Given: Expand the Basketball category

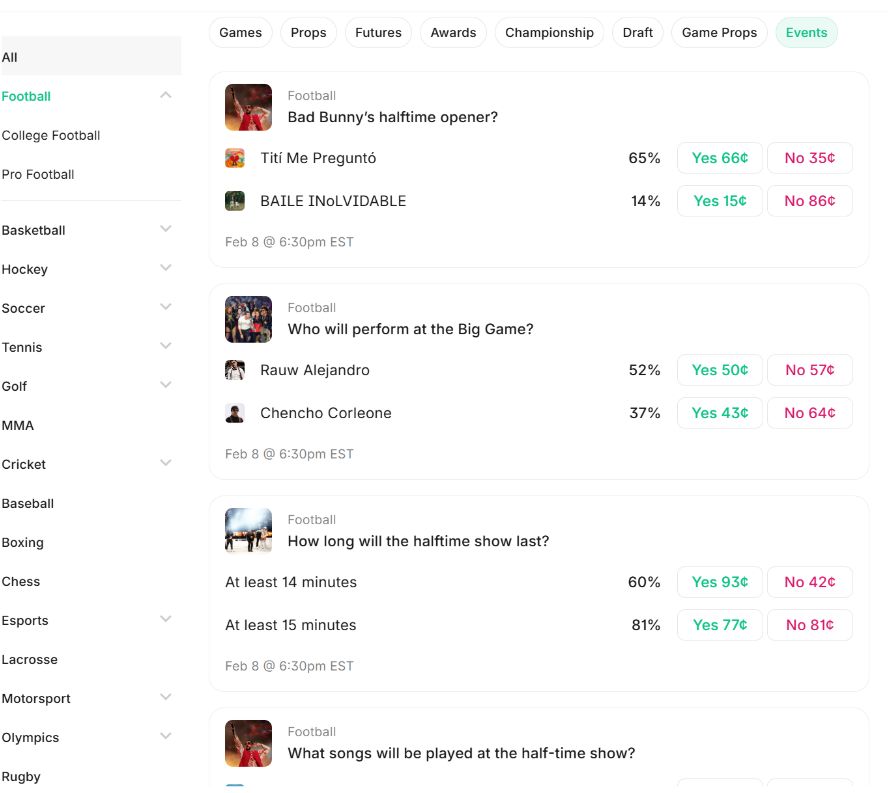Looking at the screenshot, I should point(166,230).
